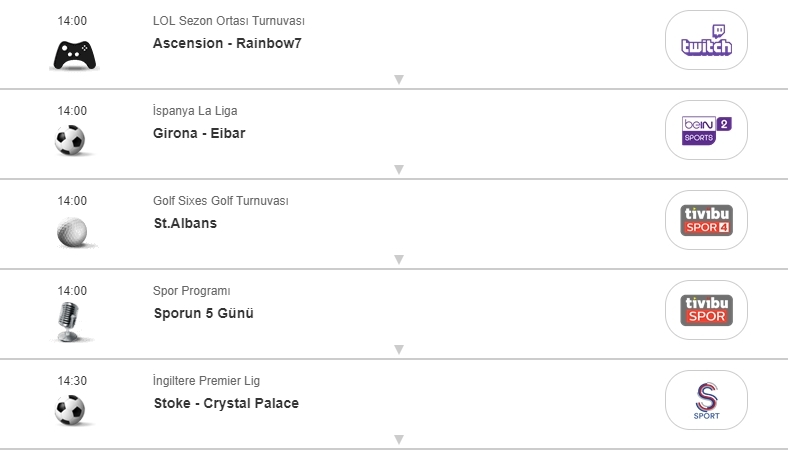This screenshot has width=788, height=450.
Task: Open the Ascension - Rainbow7 match title
Action: point(225,43)
